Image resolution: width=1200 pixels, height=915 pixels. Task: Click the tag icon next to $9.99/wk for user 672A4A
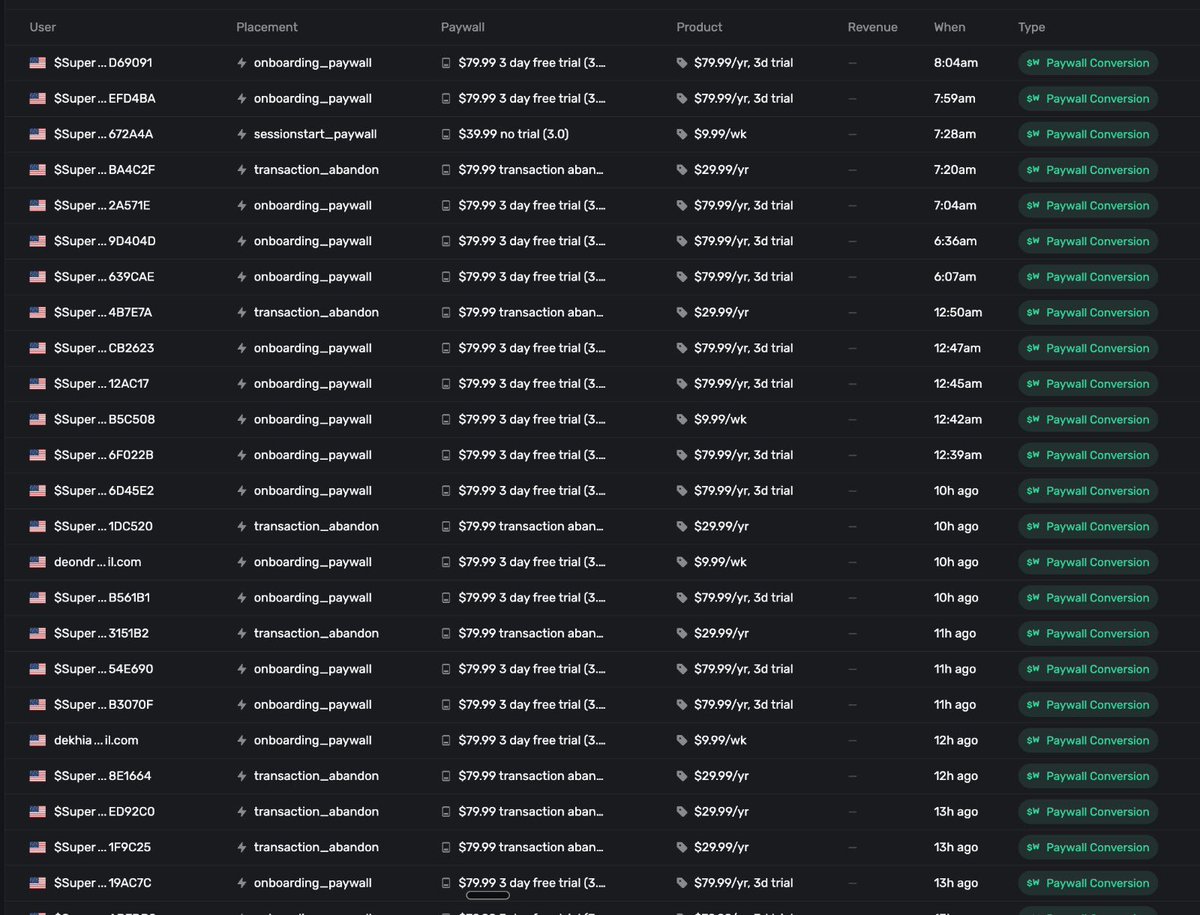684,133
